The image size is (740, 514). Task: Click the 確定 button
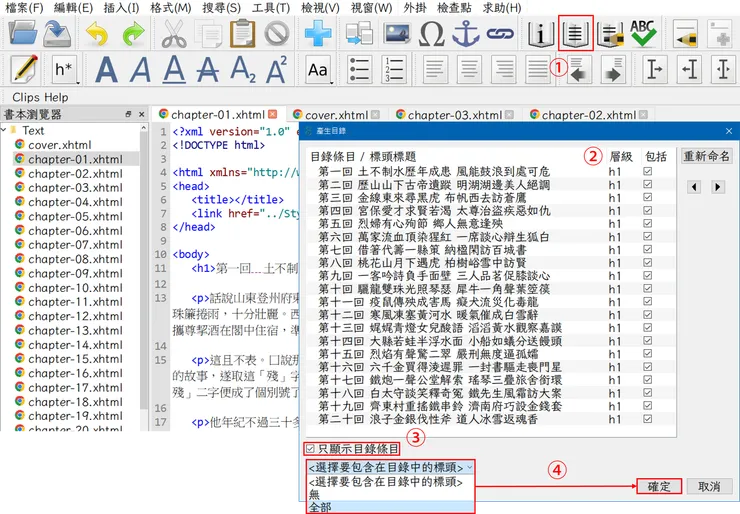click(x=659, y=486)
